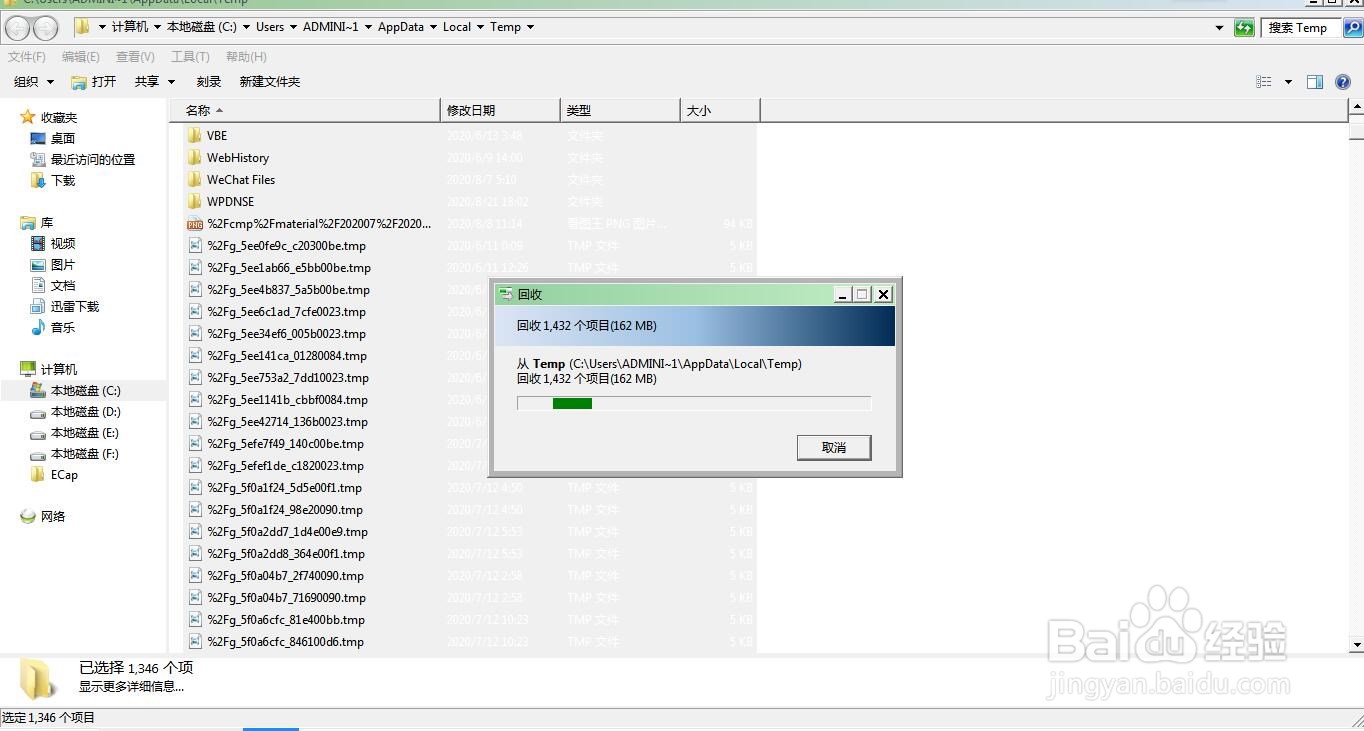The height and width of the screenshot is (731, 1364).
Task: Click 刻录 burn toolbar button
Action: (x=209, y=82)
